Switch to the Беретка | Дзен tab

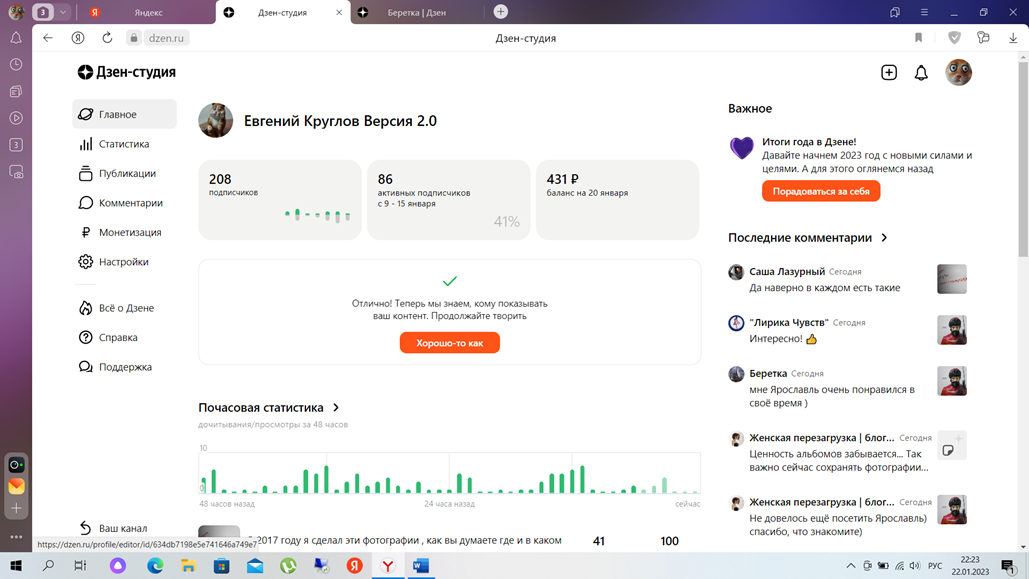[x=416, y=12]
